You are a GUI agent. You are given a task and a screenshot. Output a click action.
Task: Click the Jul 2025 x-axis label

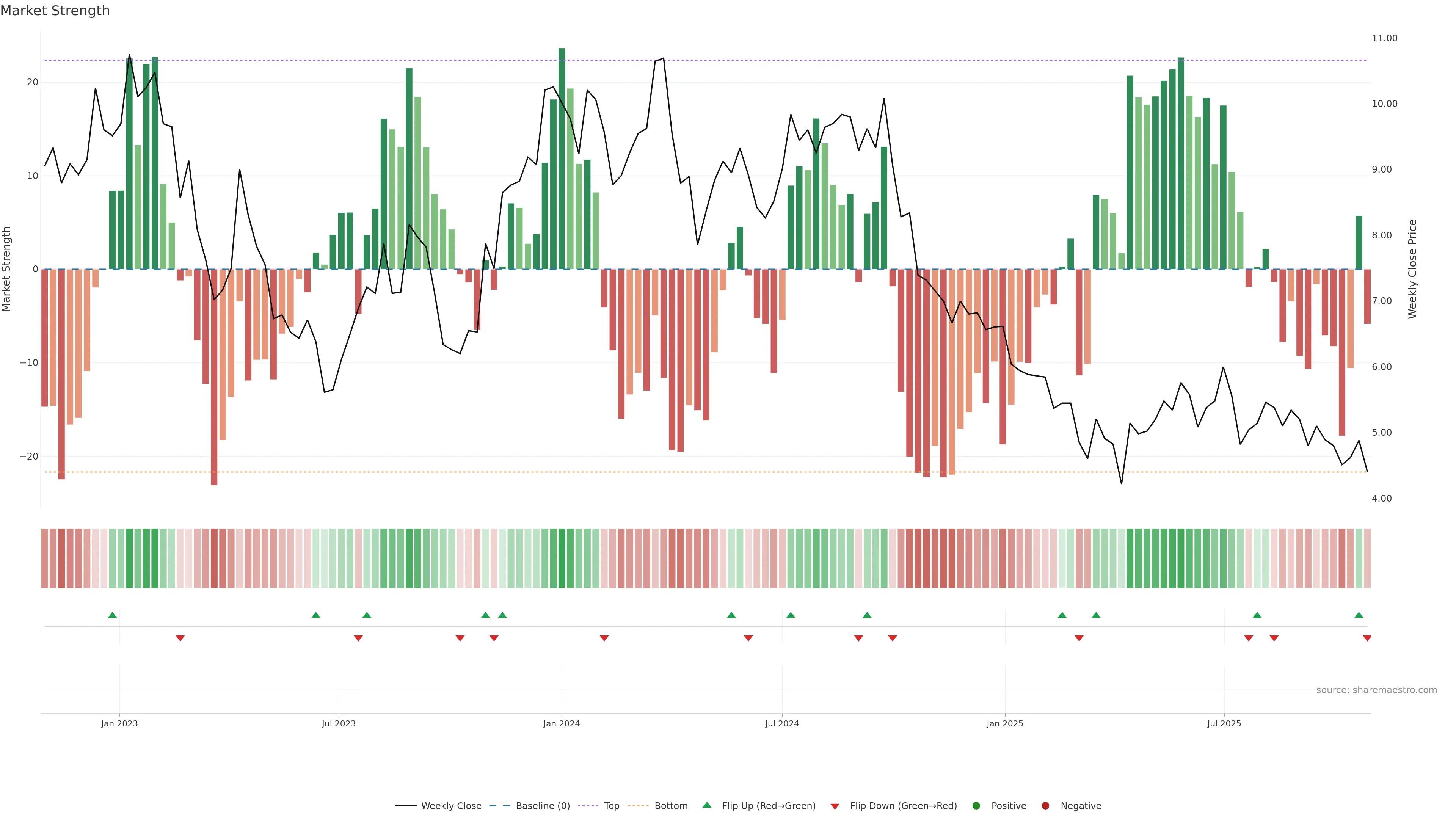tap(1224, 723)
